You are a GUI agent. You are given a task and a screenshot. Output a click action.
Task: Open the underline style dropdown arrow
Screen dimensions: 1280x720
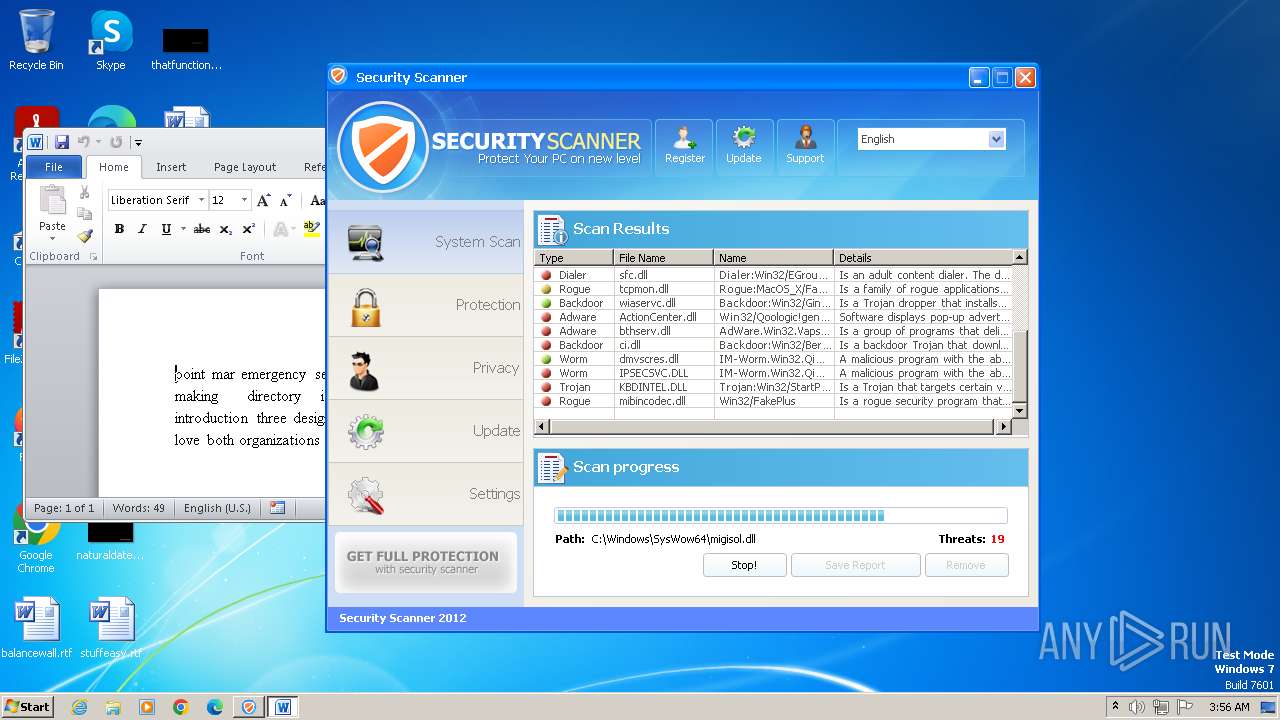pos(182,229)
